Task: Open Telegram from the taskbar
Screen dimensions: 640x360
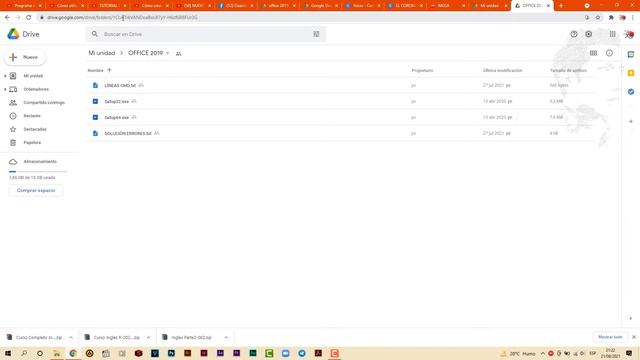Action: pyautogui.click(x=302, y=353)
